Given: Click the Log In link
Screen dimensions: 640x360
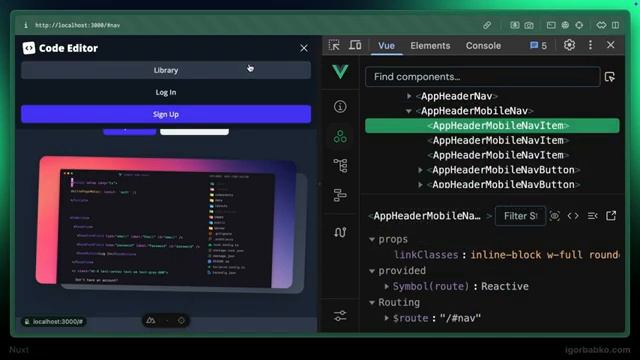Looking at the screenshot, I should click(x=166, y=92).
